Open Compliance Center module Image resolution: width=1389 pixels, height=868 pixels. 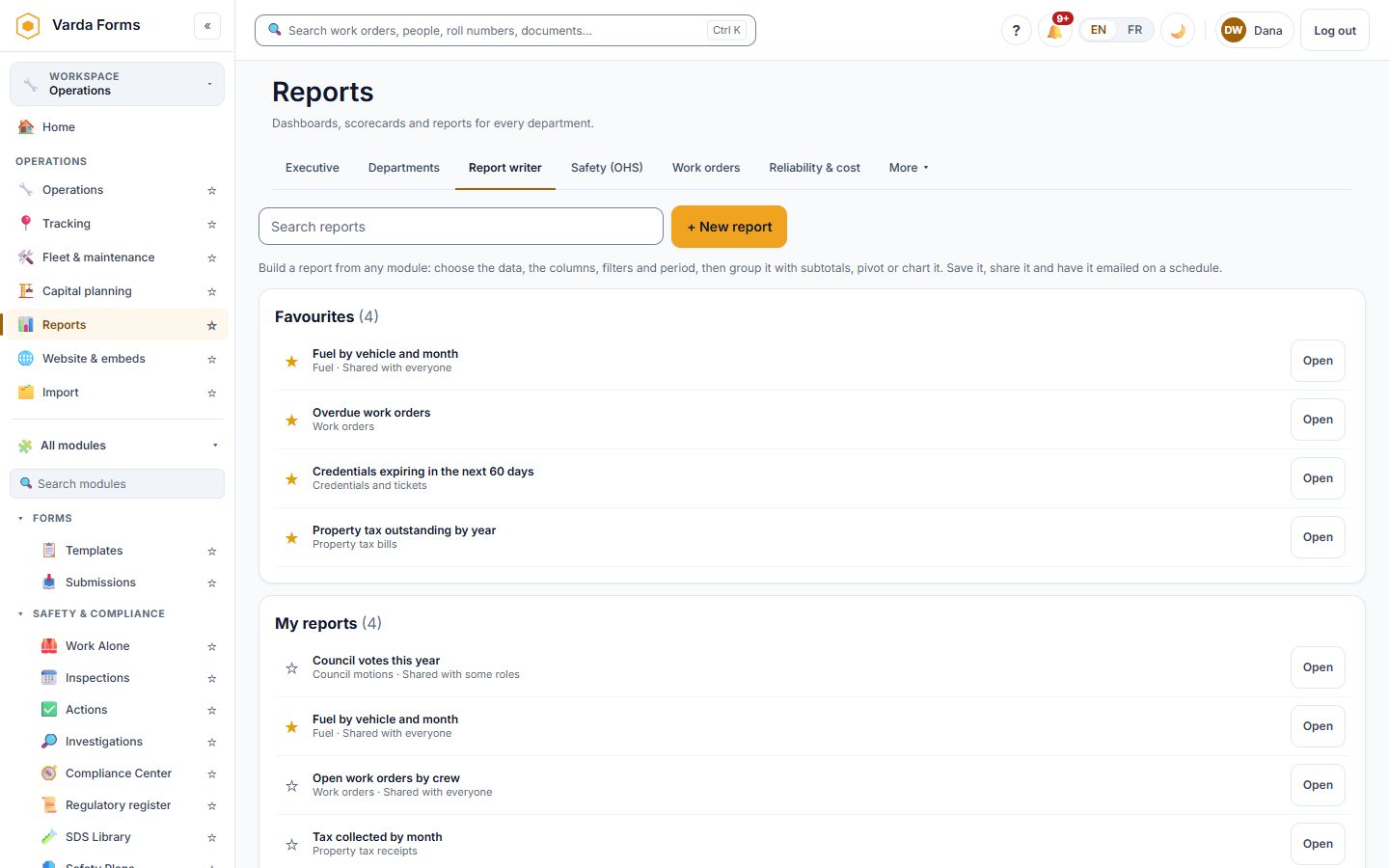[119, 773]
